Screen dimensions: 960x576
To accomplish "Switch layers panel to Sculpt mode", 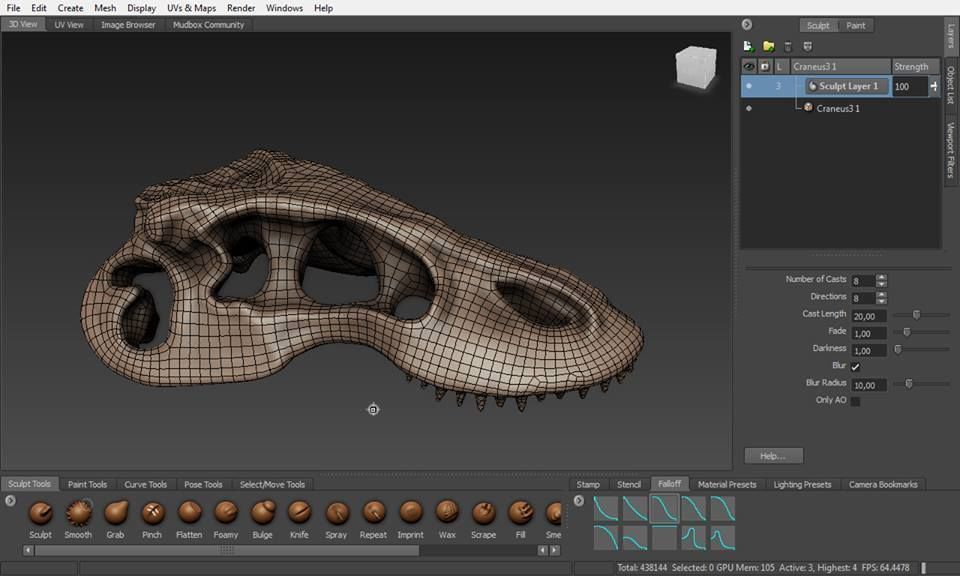I will click(819, 25).
